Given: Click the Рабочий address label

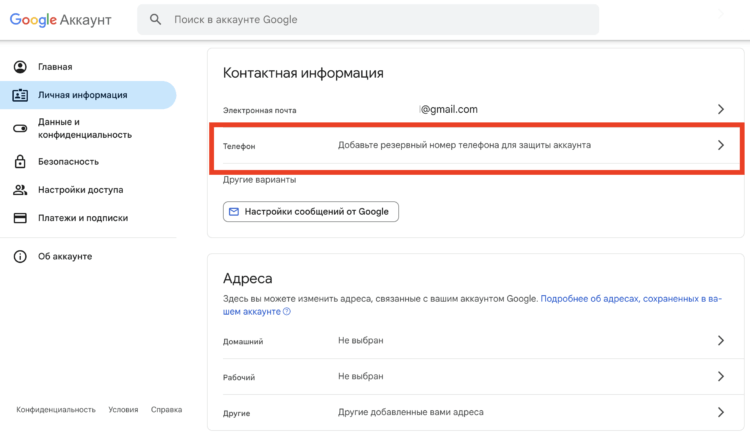Looking at the screenshot, I should pos(239,377).
